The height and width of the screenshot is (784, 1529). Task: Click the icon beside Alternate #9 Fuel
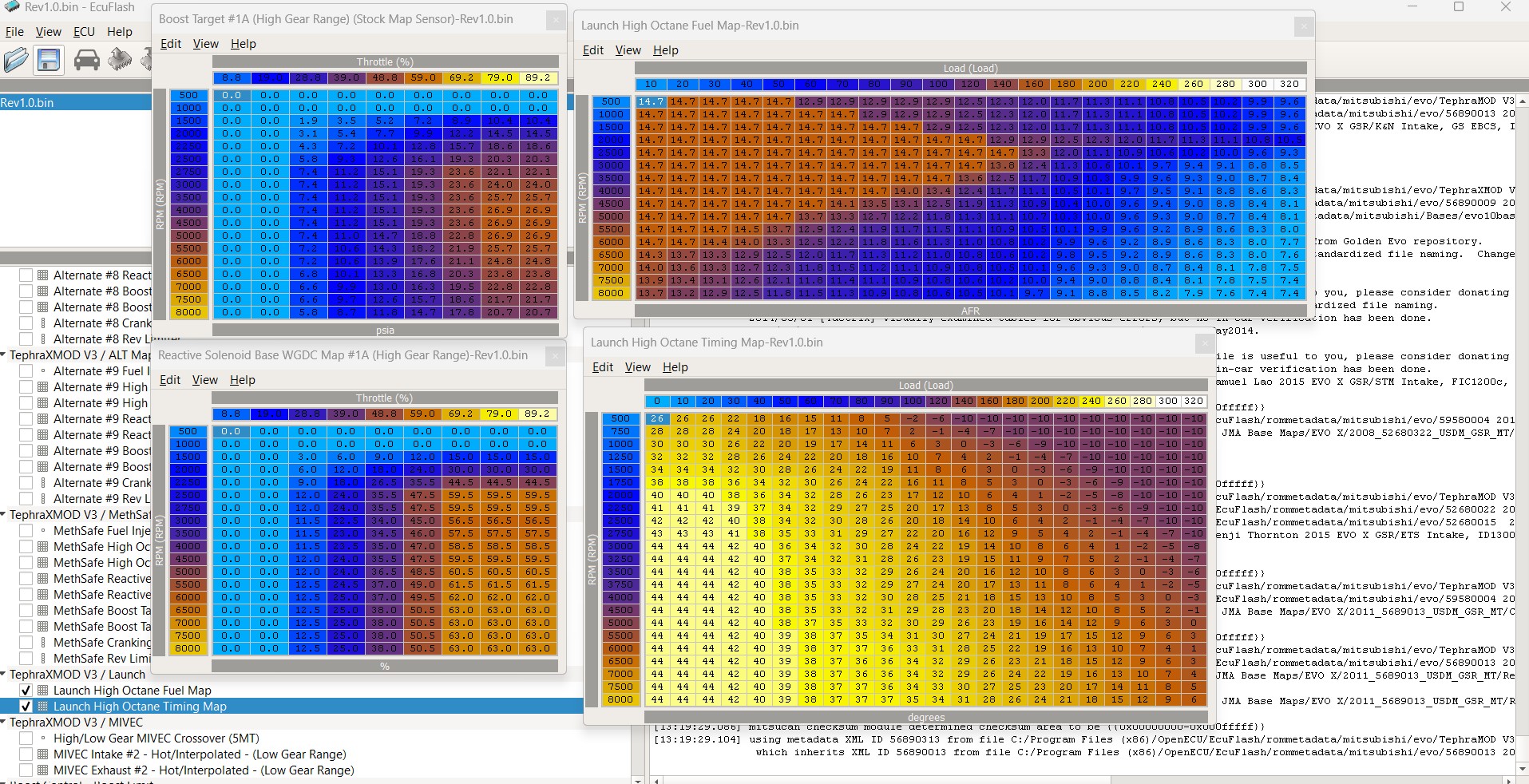[x=43, y=371]
